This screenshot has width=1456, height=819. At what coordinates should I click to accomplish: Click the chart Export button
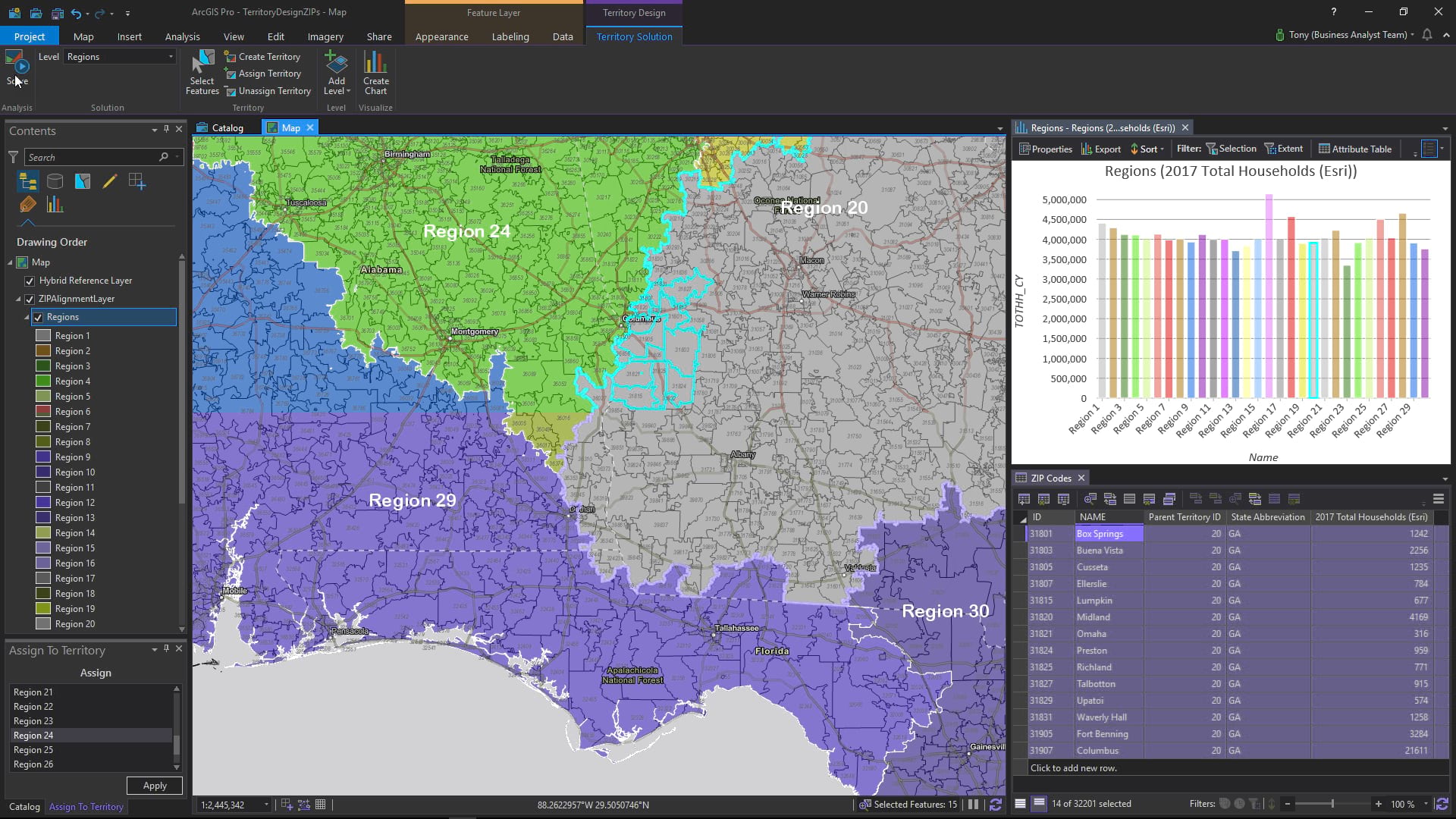[x=1100, y=149]
